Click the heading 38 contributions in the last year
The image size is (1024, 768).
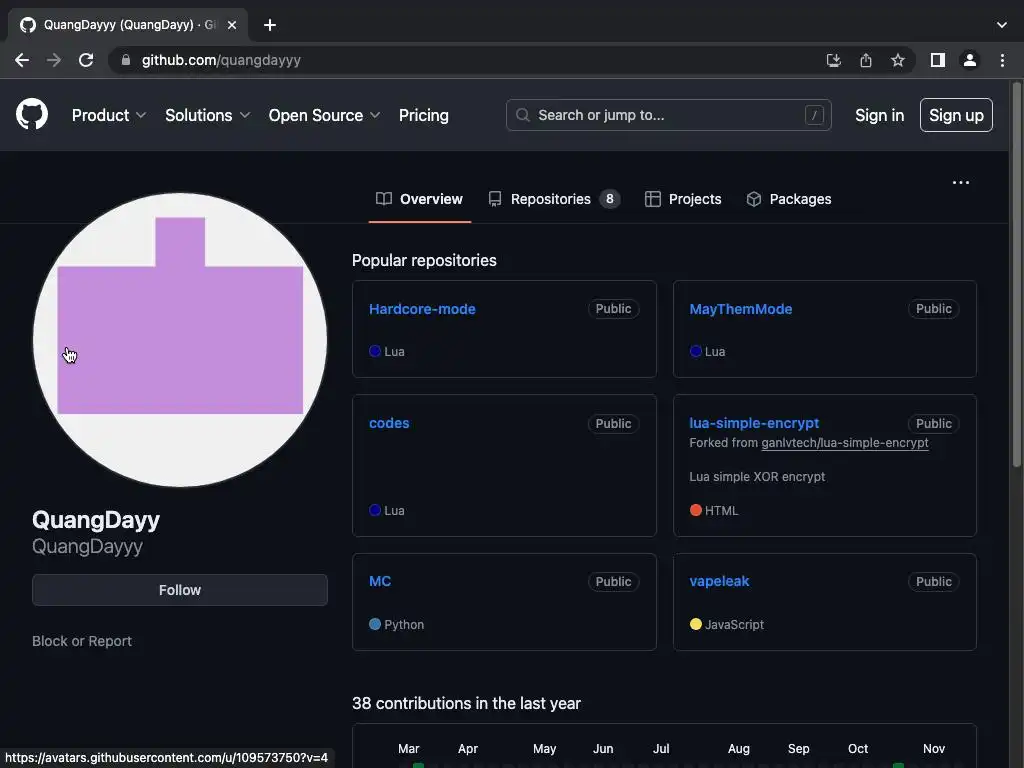(x=466, y=703)
